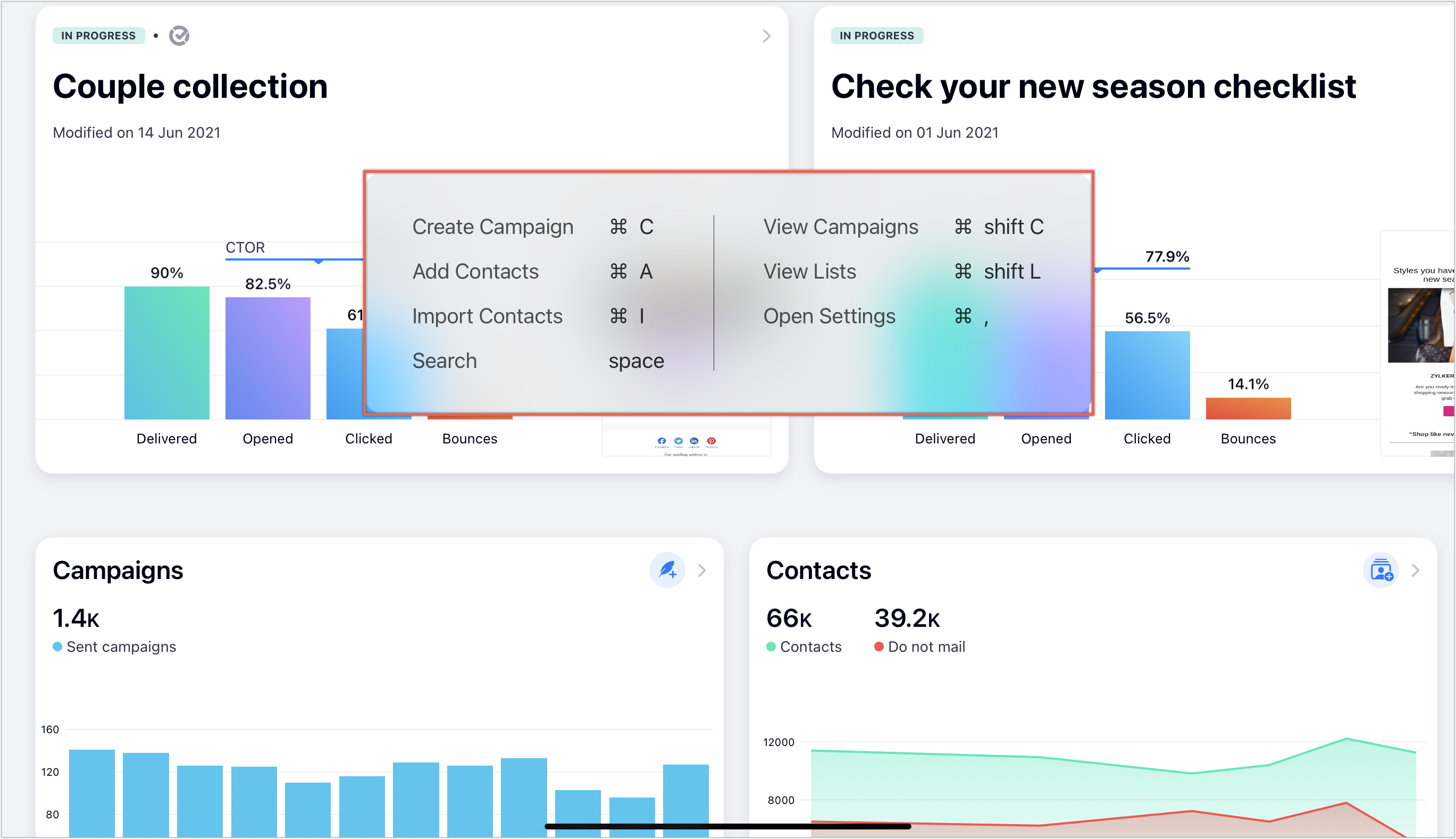This screenshot has width=1456, height=839.
Task: Open Check your new season checklist title
Action: (1093, 87)
